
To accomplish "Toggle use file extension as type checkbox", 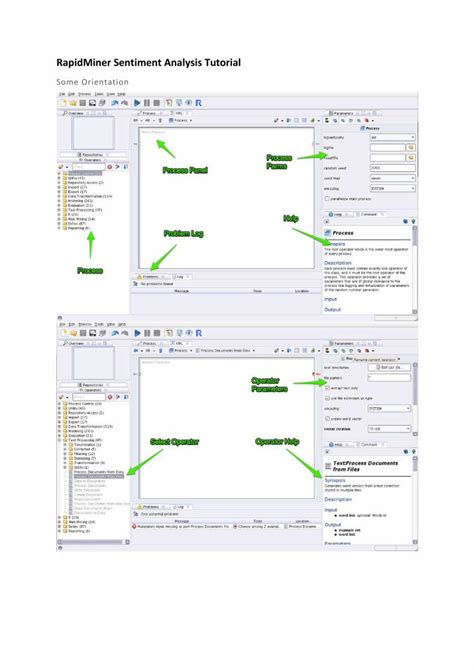I will coord(327,398).
